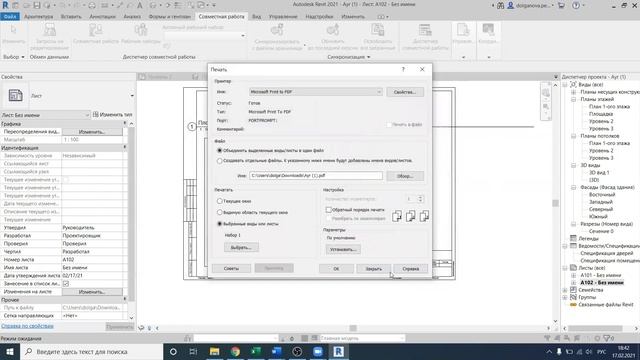
Task: Expand 'Планы несущих конструкций' tree node
Action: click(x=573, y=92)
